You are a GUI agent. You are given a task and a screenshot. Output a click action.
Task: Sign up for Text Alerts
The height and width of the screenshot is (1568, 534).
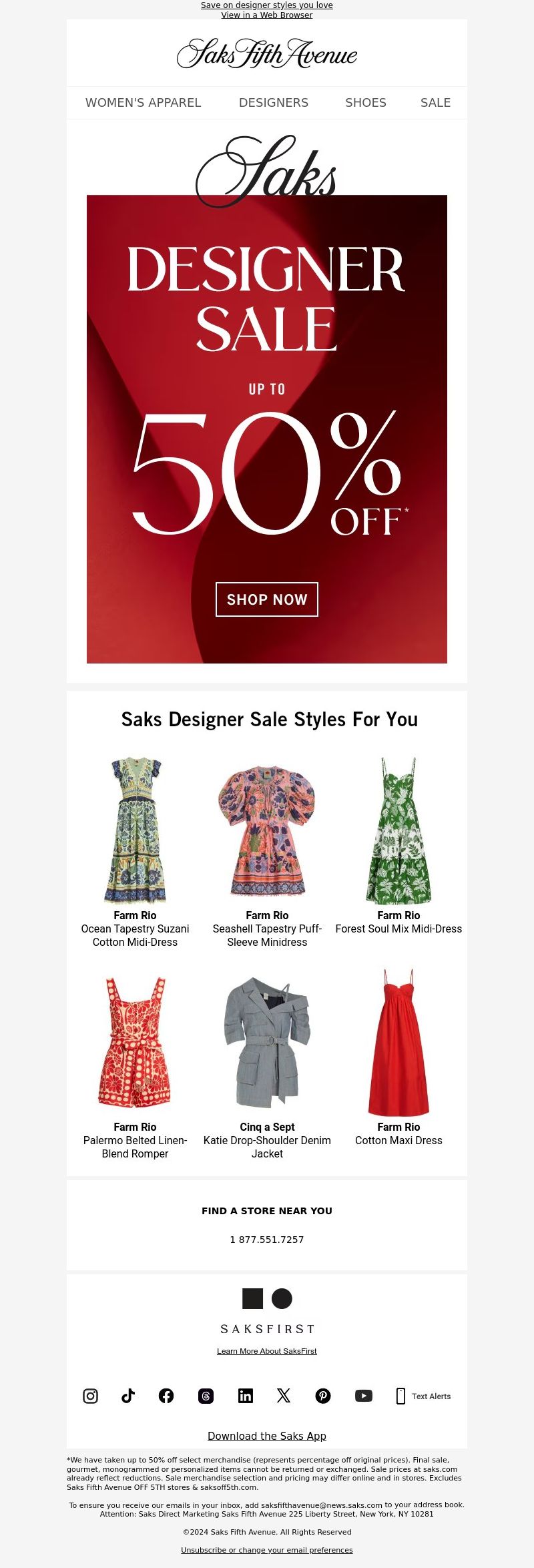click(x=423, y=1396)
